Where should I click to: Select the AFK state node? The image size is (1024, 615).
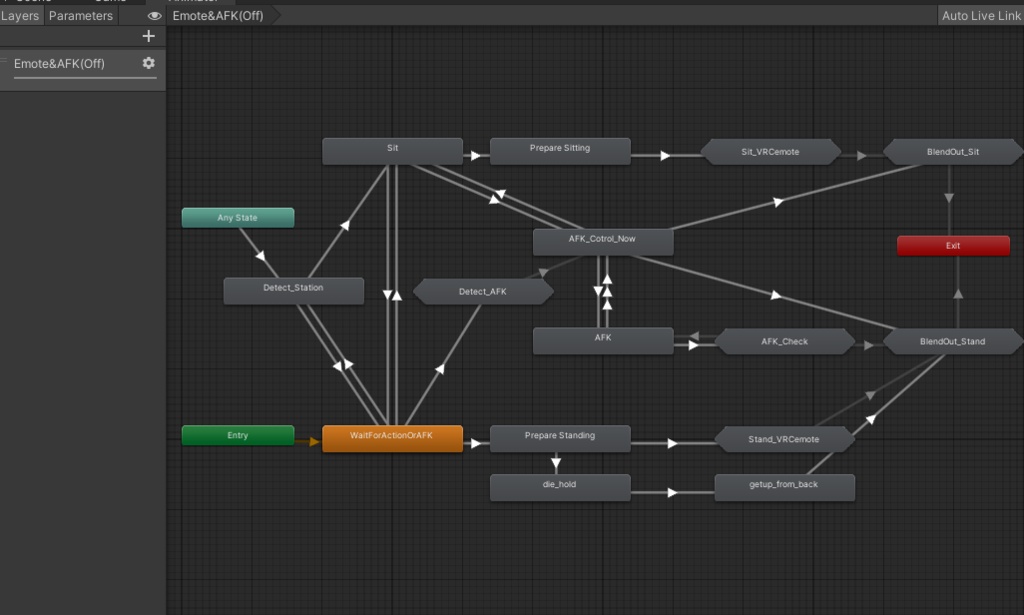click(x=603, y=341)
